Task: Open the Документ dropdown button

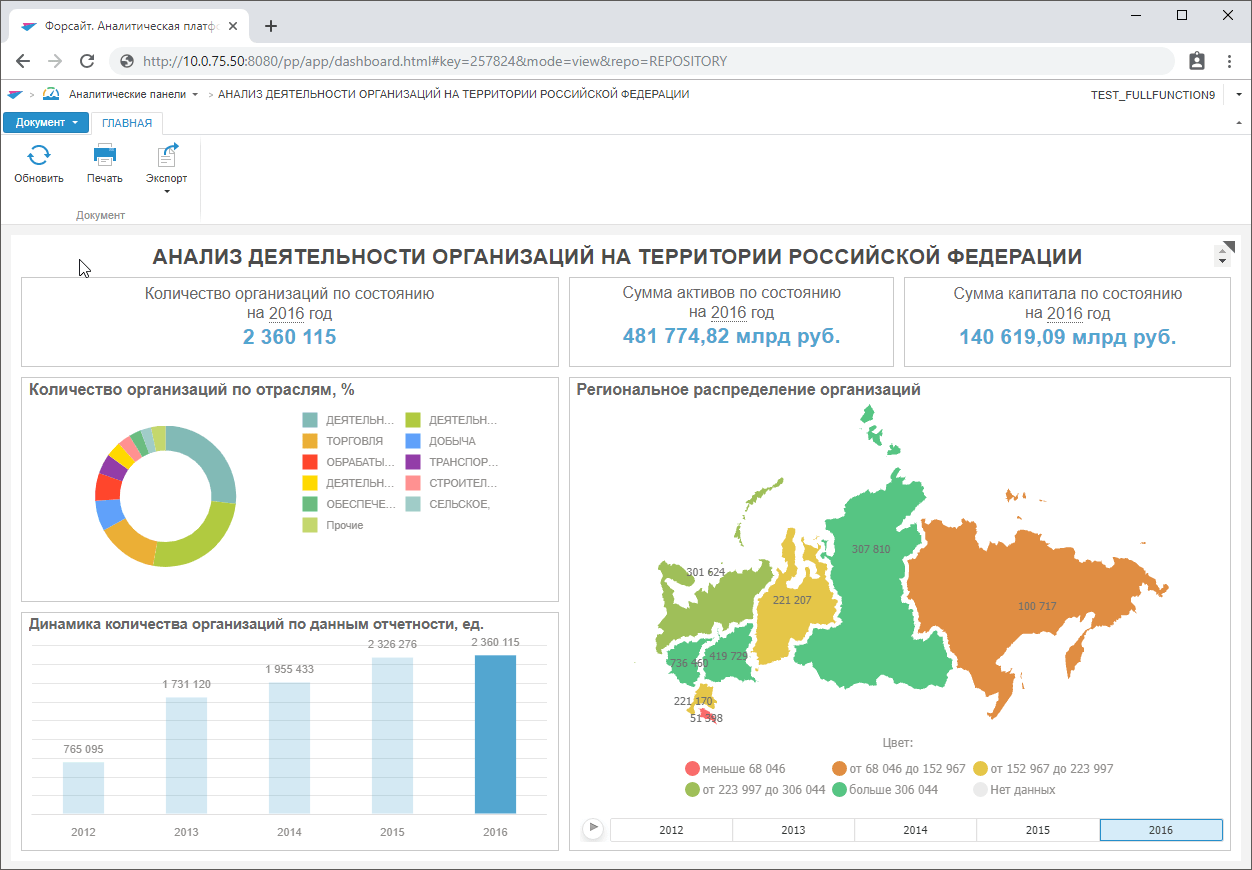Action: (x=46, y=123)
